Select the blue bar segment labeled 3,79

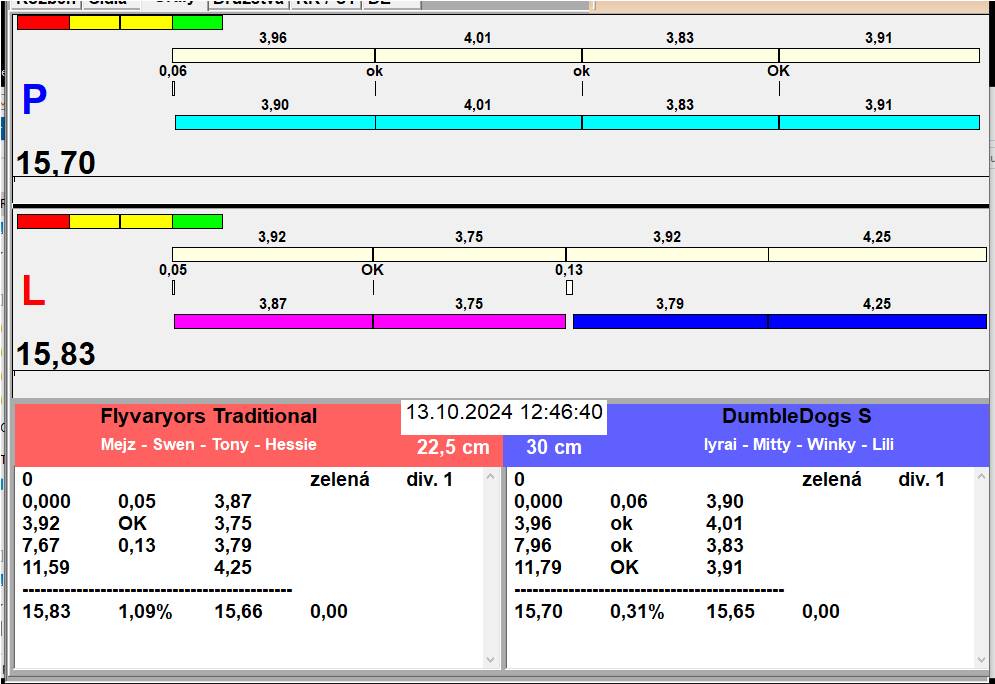click(x=669, y=321)
